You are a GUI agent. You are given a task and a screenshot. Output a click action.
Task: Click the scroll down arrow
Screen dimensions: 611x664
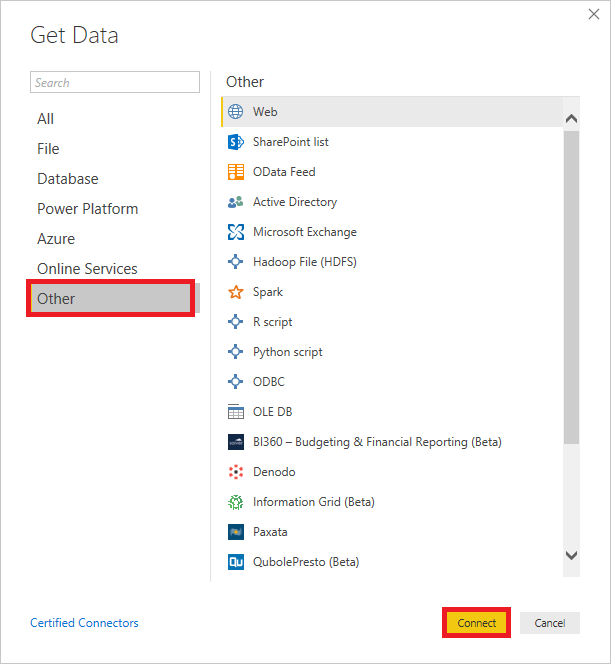(571, 555)
